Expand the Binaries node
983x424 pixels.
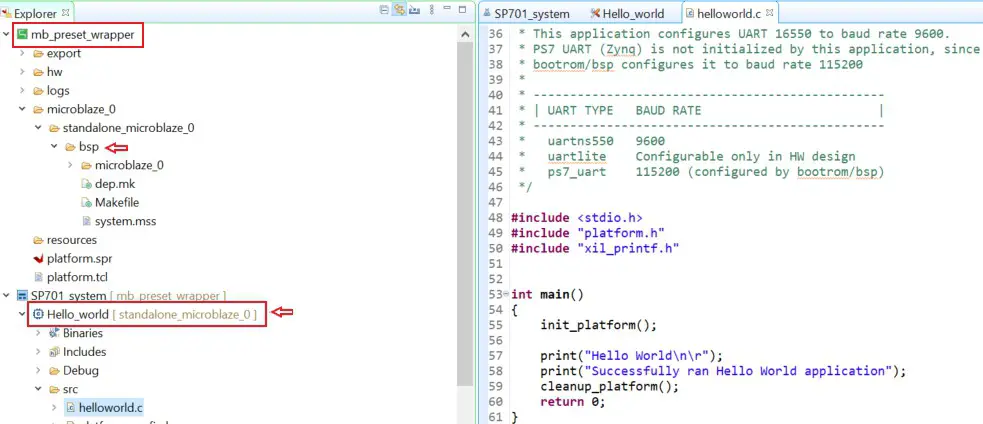coord(38,333)
